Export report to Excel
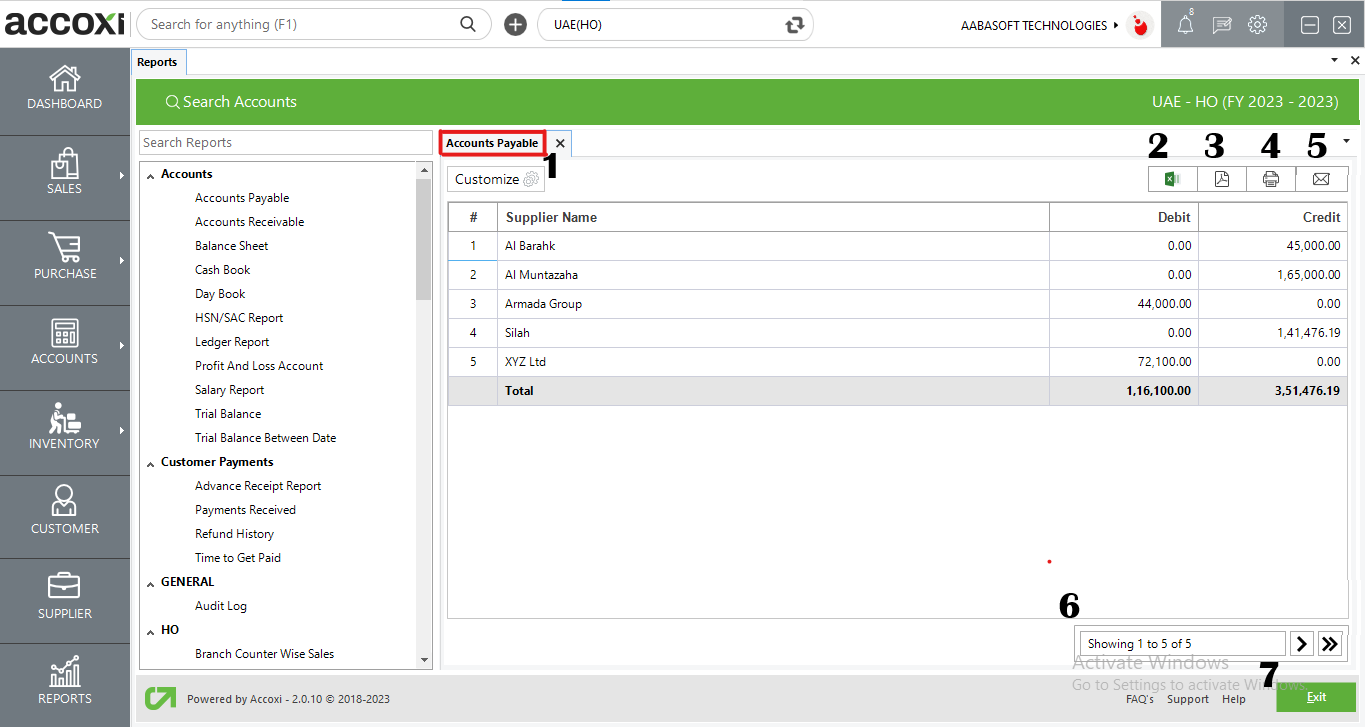The width and height of the screenshot is (1365, 727). [x=1173, y=179]
